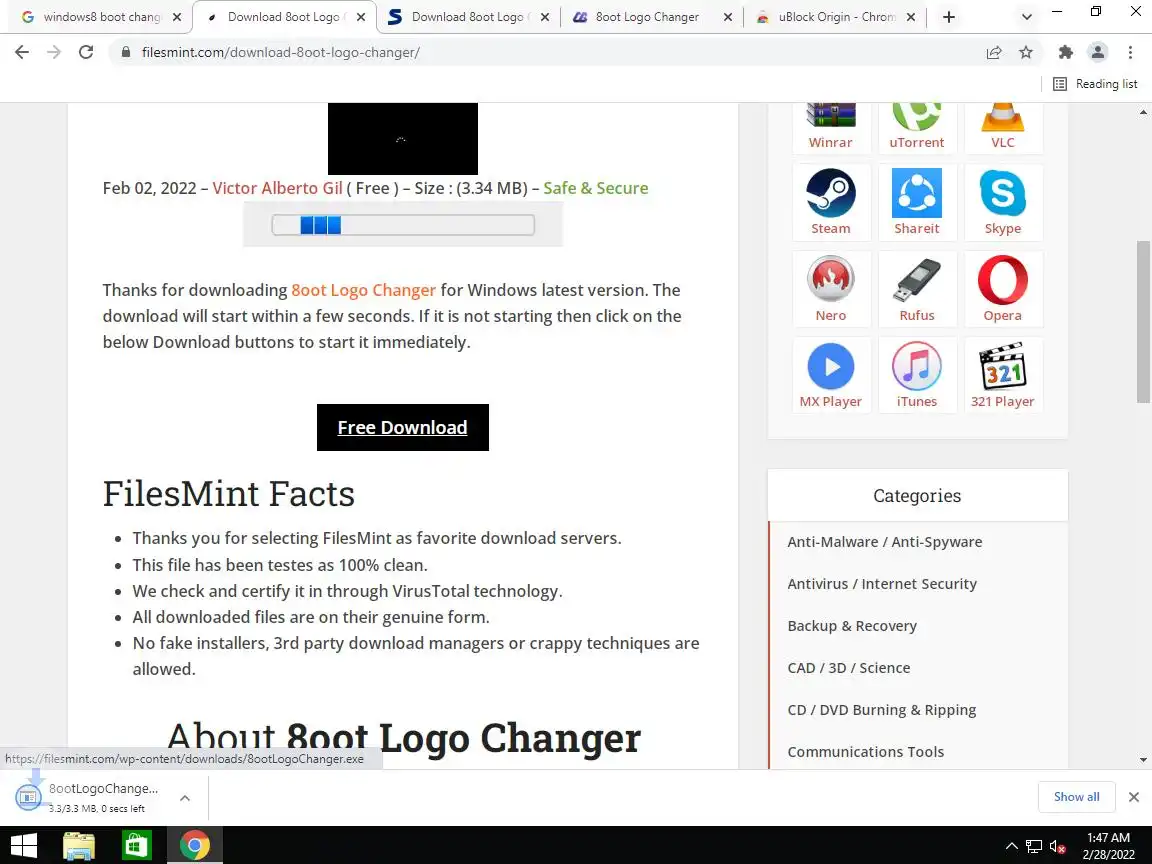1152x864 pixels.
Task: Open the CAD / 3D / Science category
Action: 849,668
